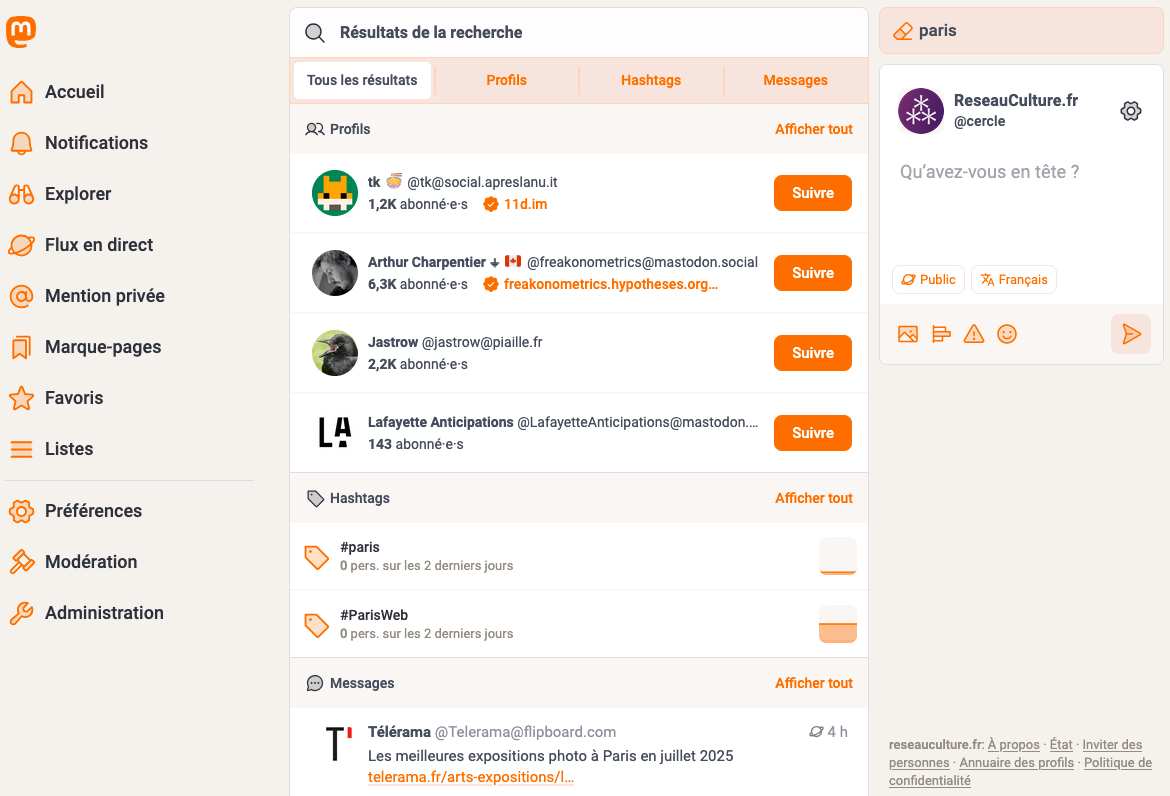
Task: Open emoji picker smiley icon
Action: (x=1007, y=334)
